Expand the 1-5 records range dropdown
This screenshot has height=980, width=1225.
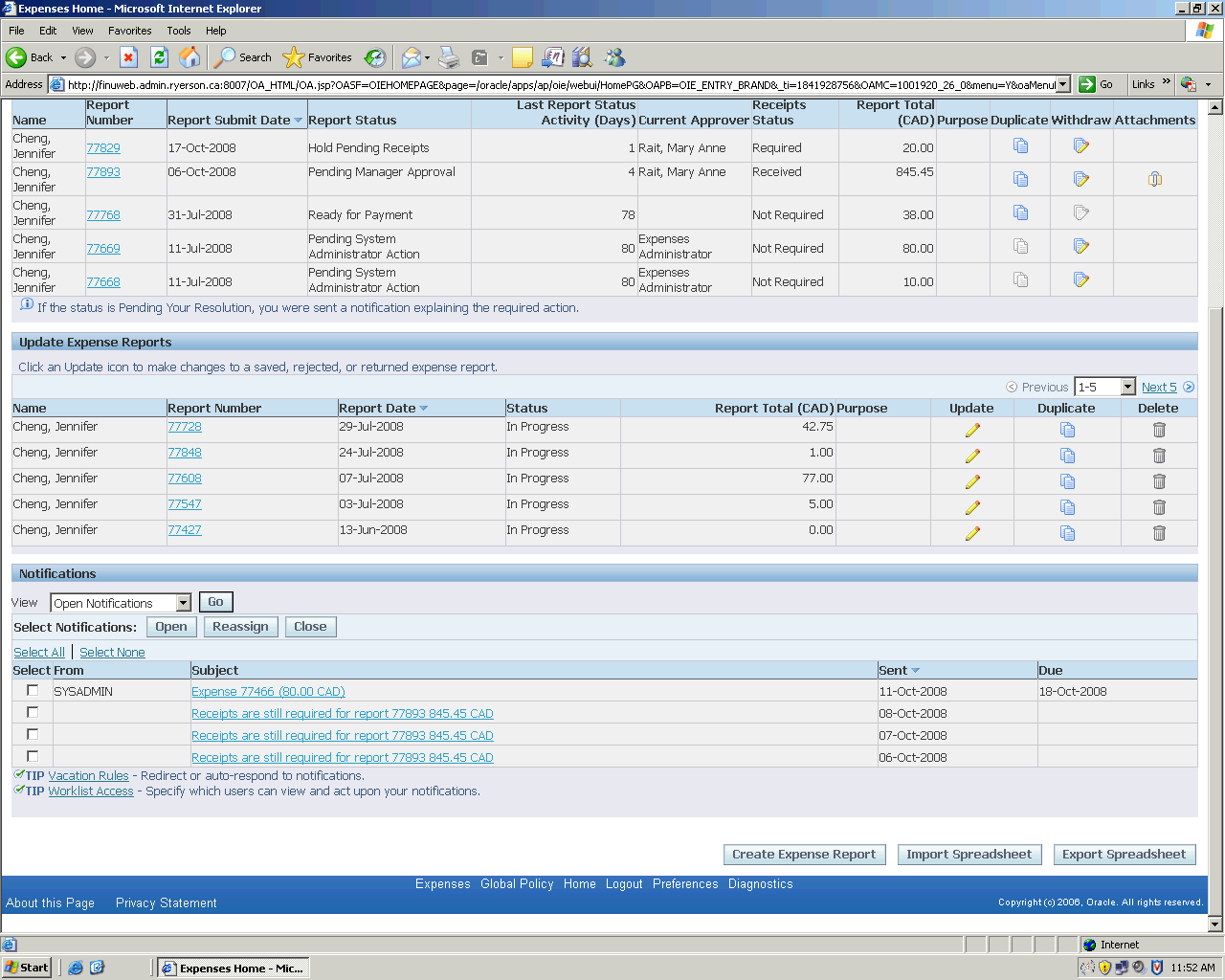tap(1127, 387)
